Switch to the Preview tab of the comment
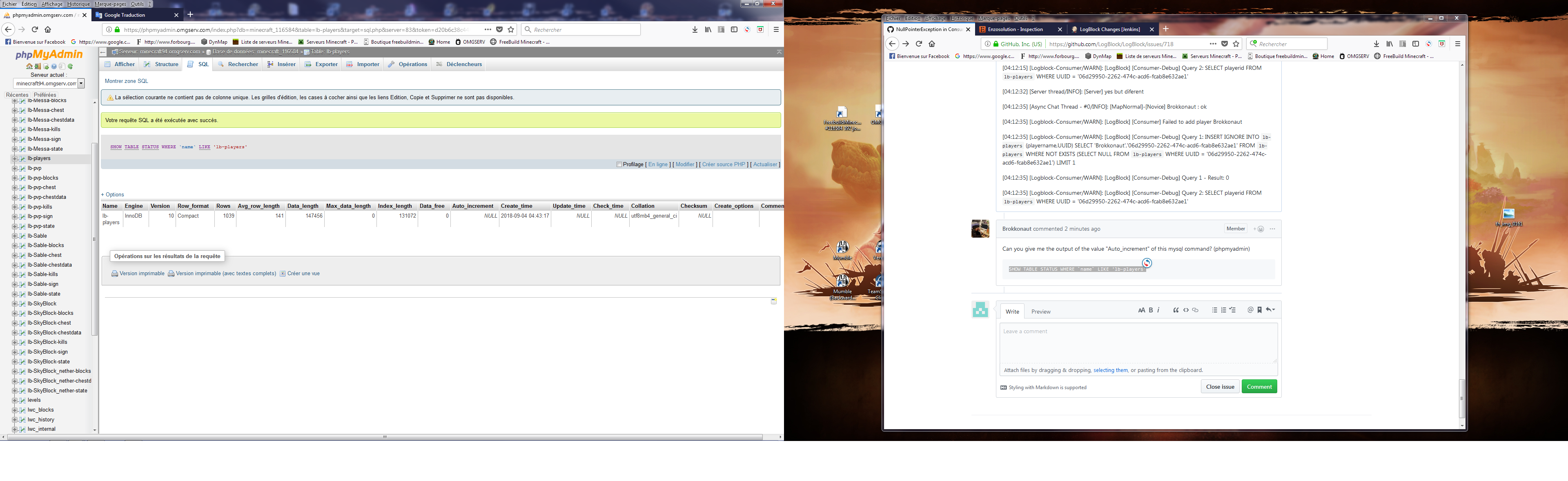 click(1041, 311)
